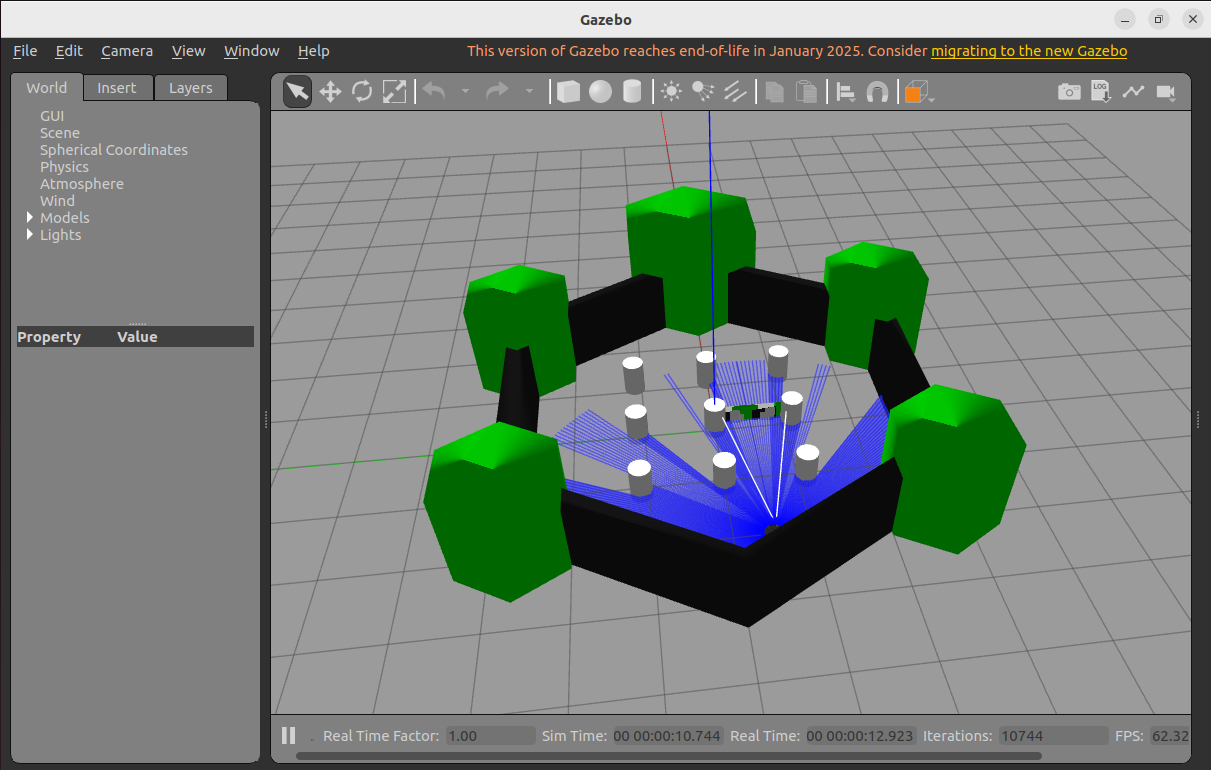Insert a box into the scene

tap(567, 91)
